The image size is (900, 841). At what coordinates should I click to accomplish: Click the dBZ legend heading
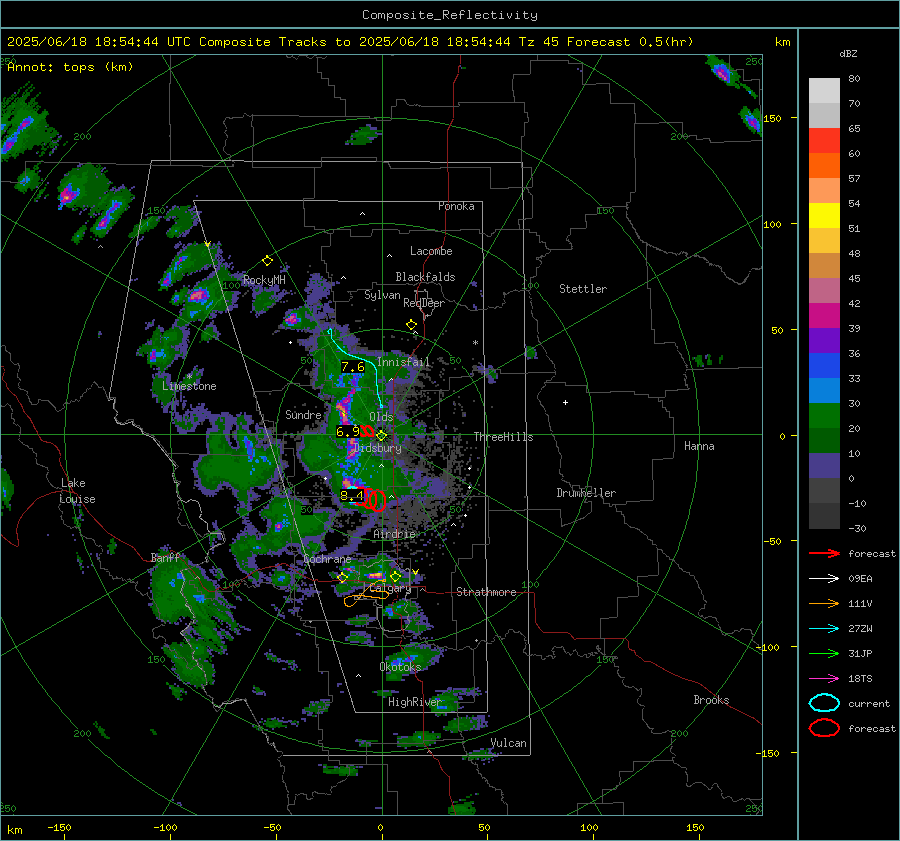[x=848, y=54]
